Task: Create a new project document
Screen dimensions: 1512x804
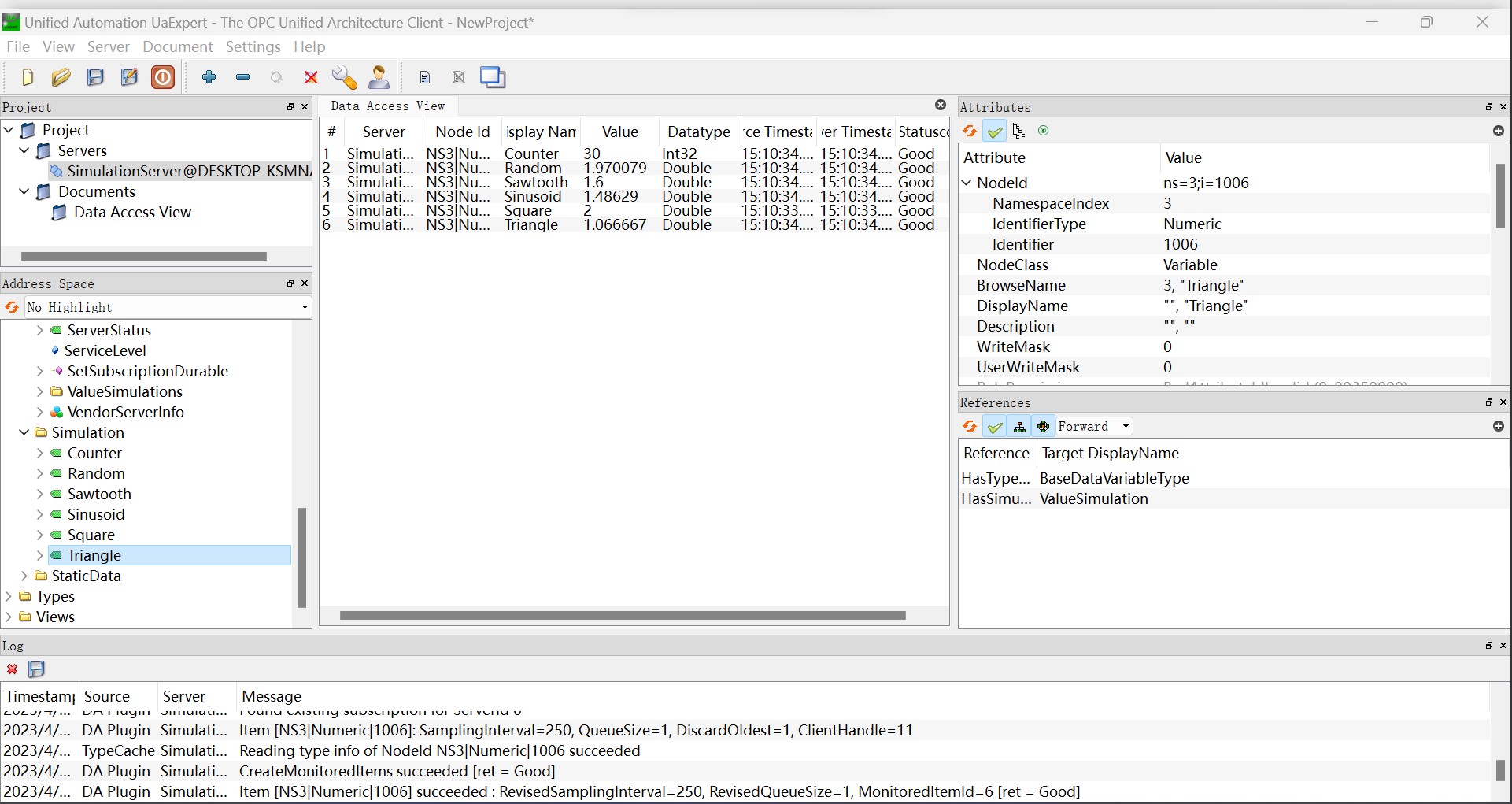Action: pyautogui.click(x=28, y=76)
